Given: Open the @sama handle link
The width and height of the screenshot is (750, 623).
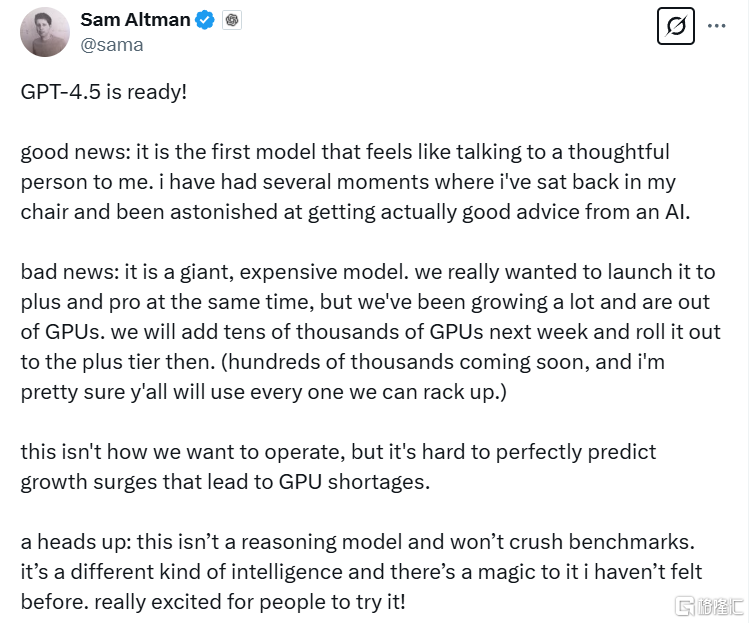Looking at the screenshot, I should (x=112, y=45).
